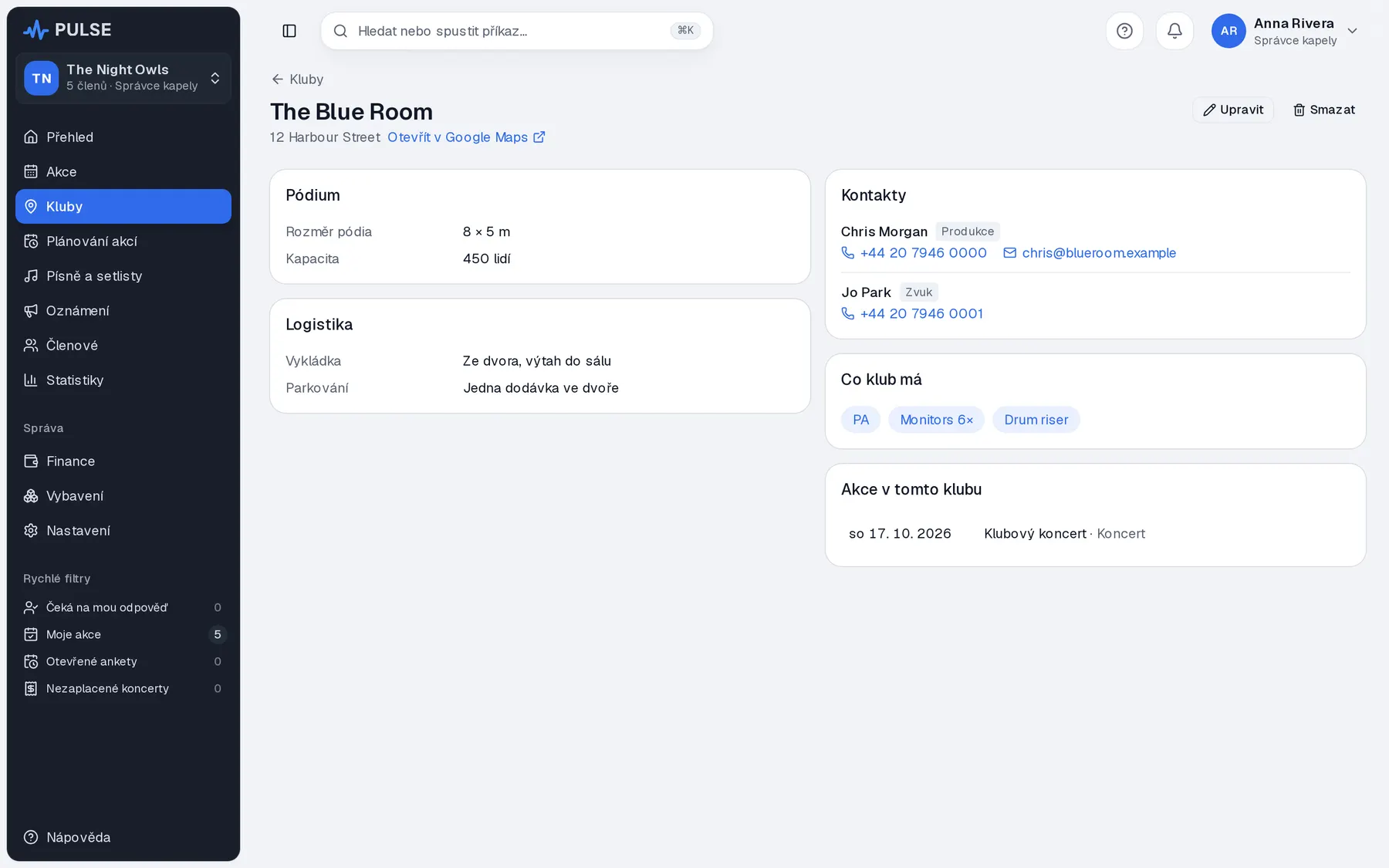Go to Plánování akcí
1389x868 pixels.
(123, 241)
